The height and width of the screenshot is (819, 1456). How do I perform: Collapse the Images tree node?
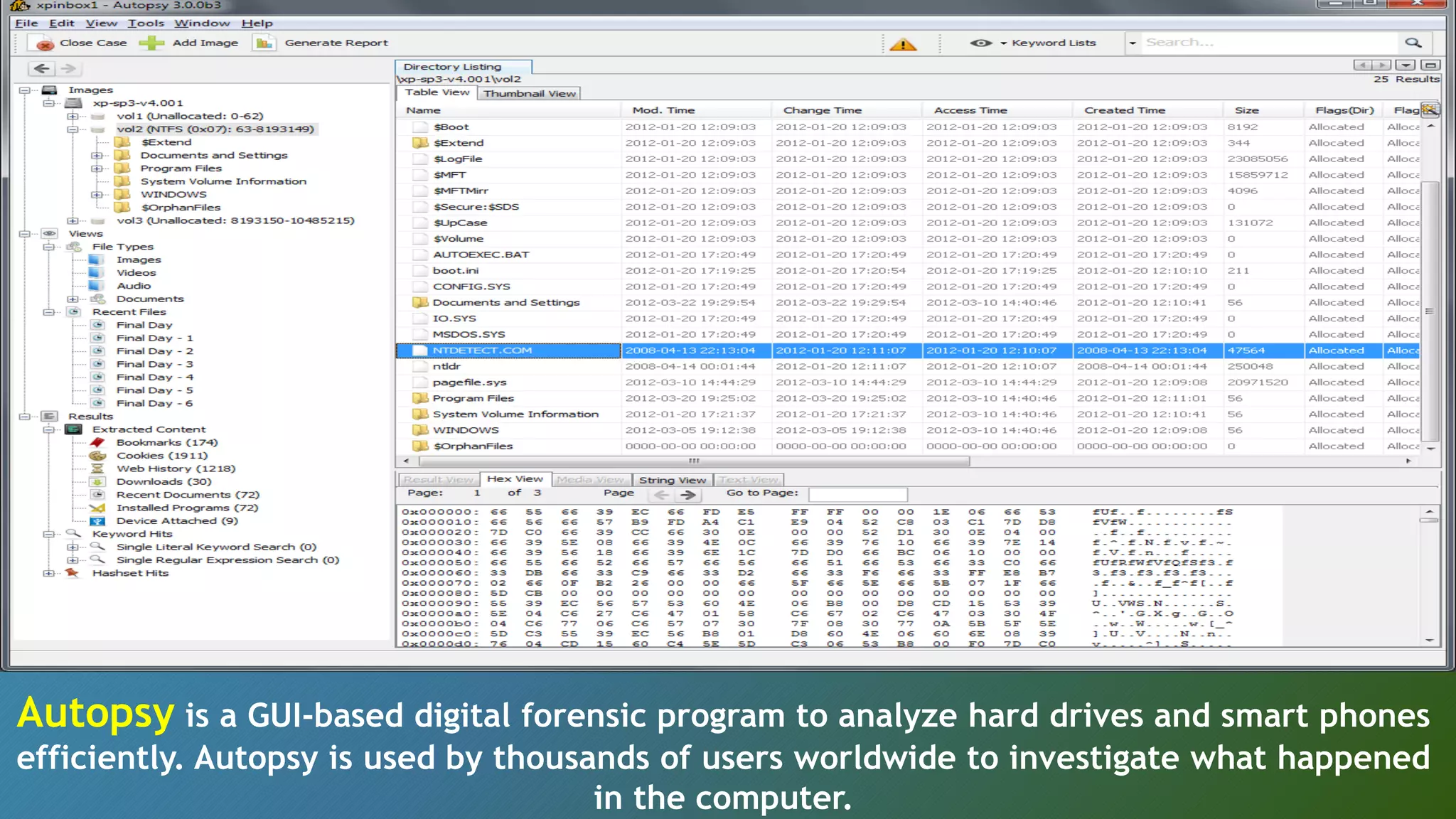pos(24,90)
